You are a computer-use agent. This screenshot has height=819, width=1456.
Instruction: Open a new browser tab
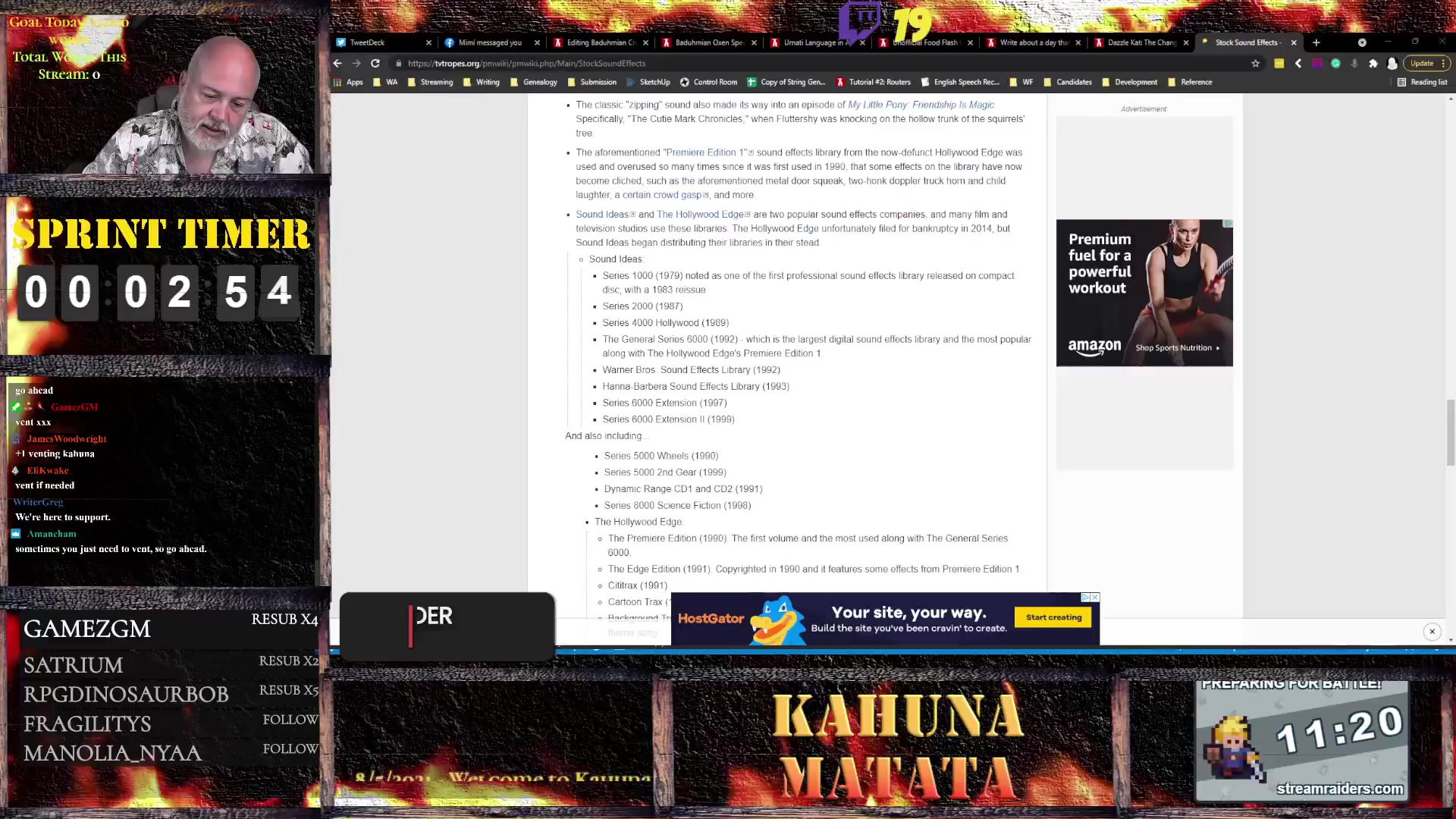pos(1316,42)
